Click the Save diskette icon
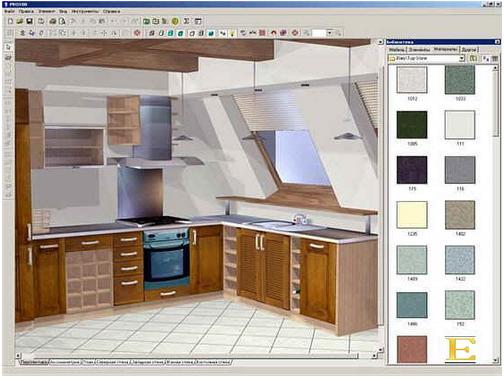Screen dimensions: 504x378 (29, 21)
